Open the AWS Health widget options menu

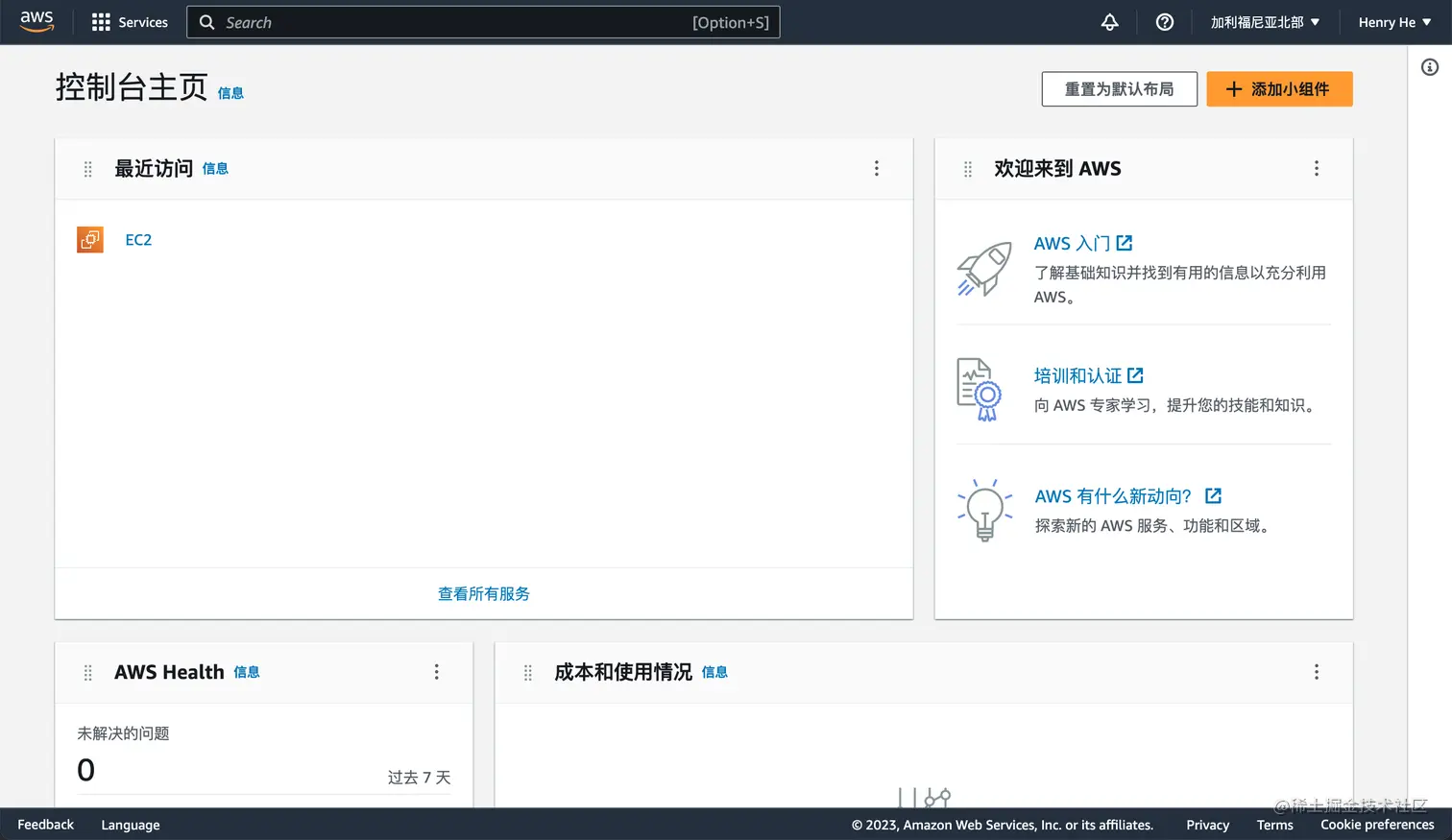pos(437,672)
